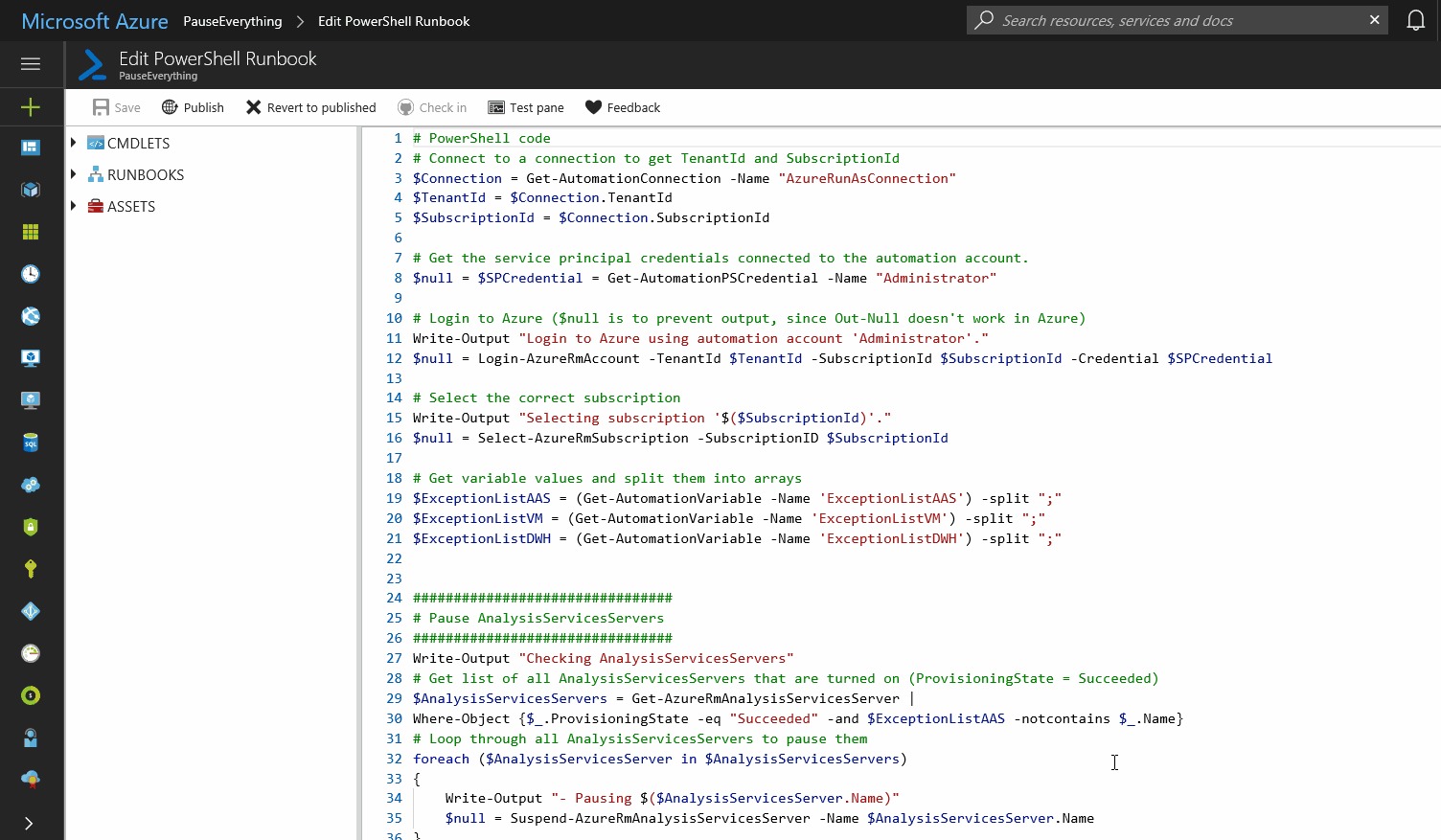Open SQL databases from the sidebar

point(30,442)
